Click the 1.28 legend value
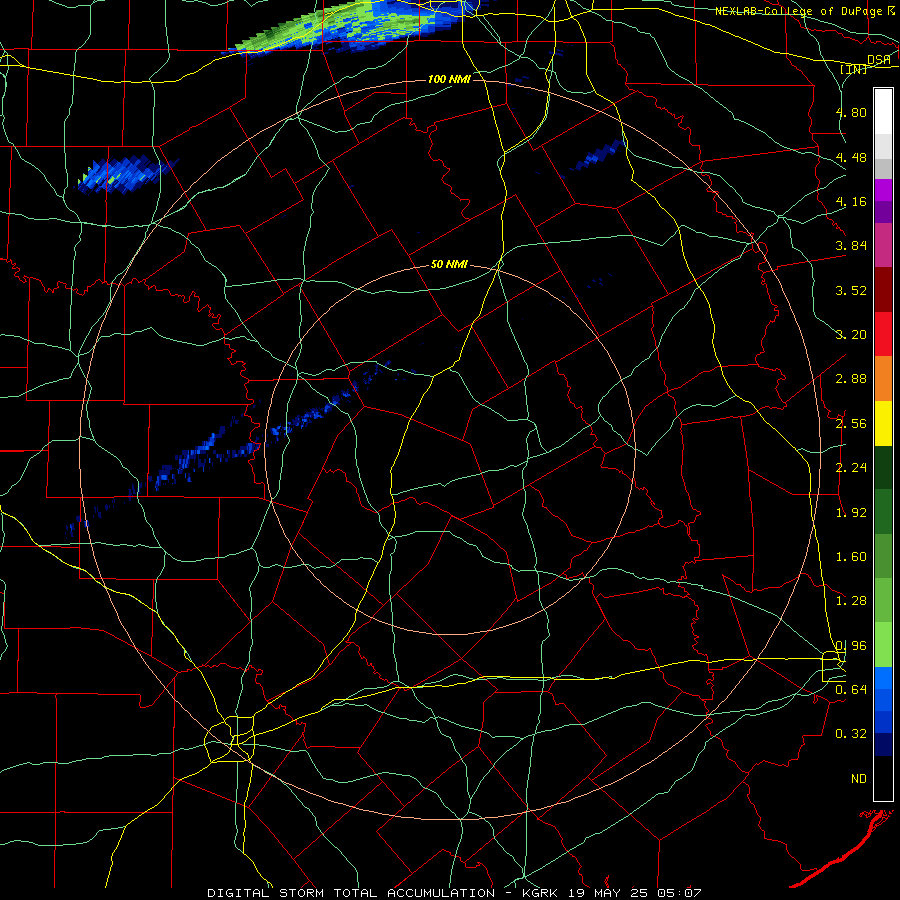900x900 pixels. pos(851,600)
